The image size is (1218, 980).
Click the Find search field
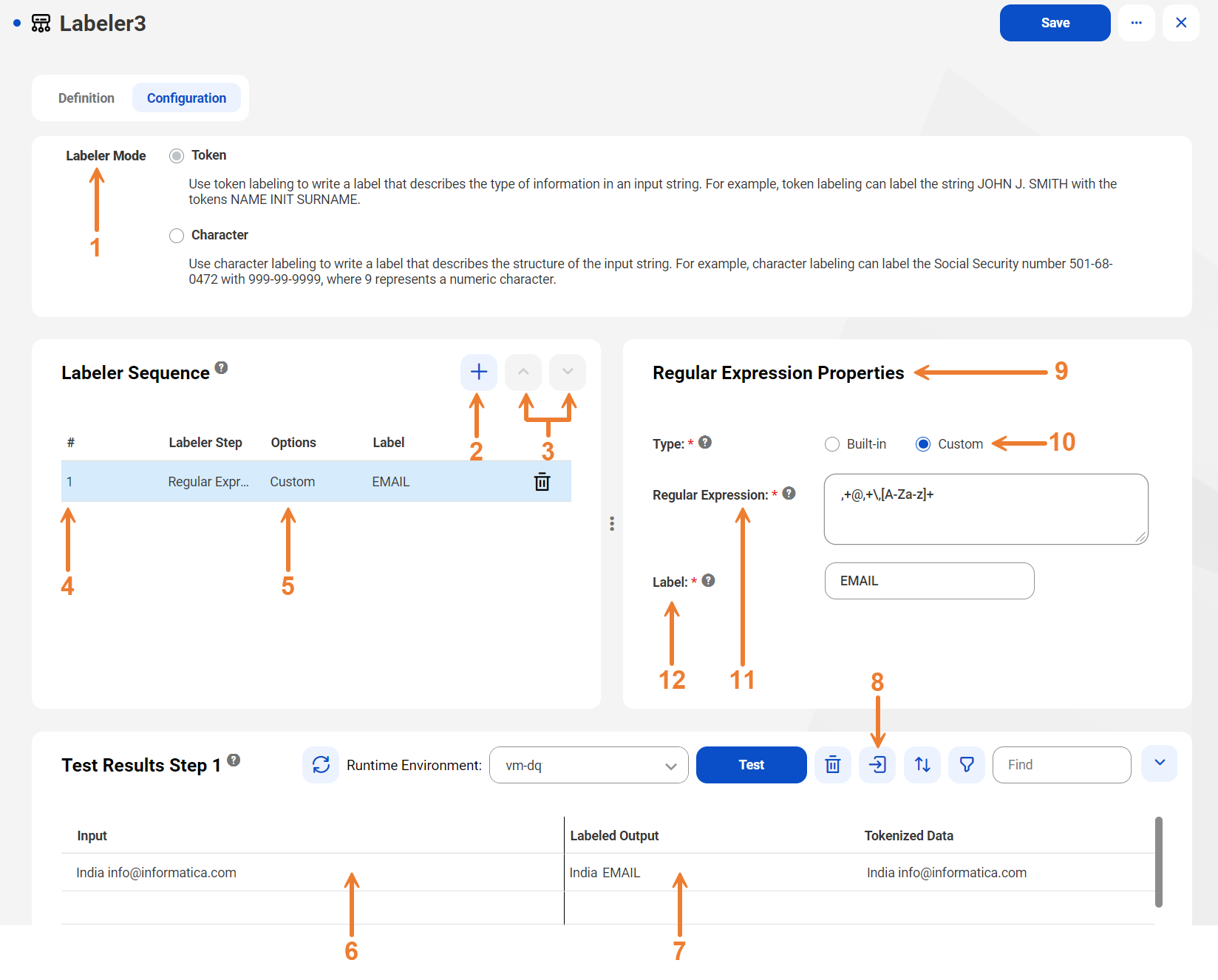[x=1061, y=765]
